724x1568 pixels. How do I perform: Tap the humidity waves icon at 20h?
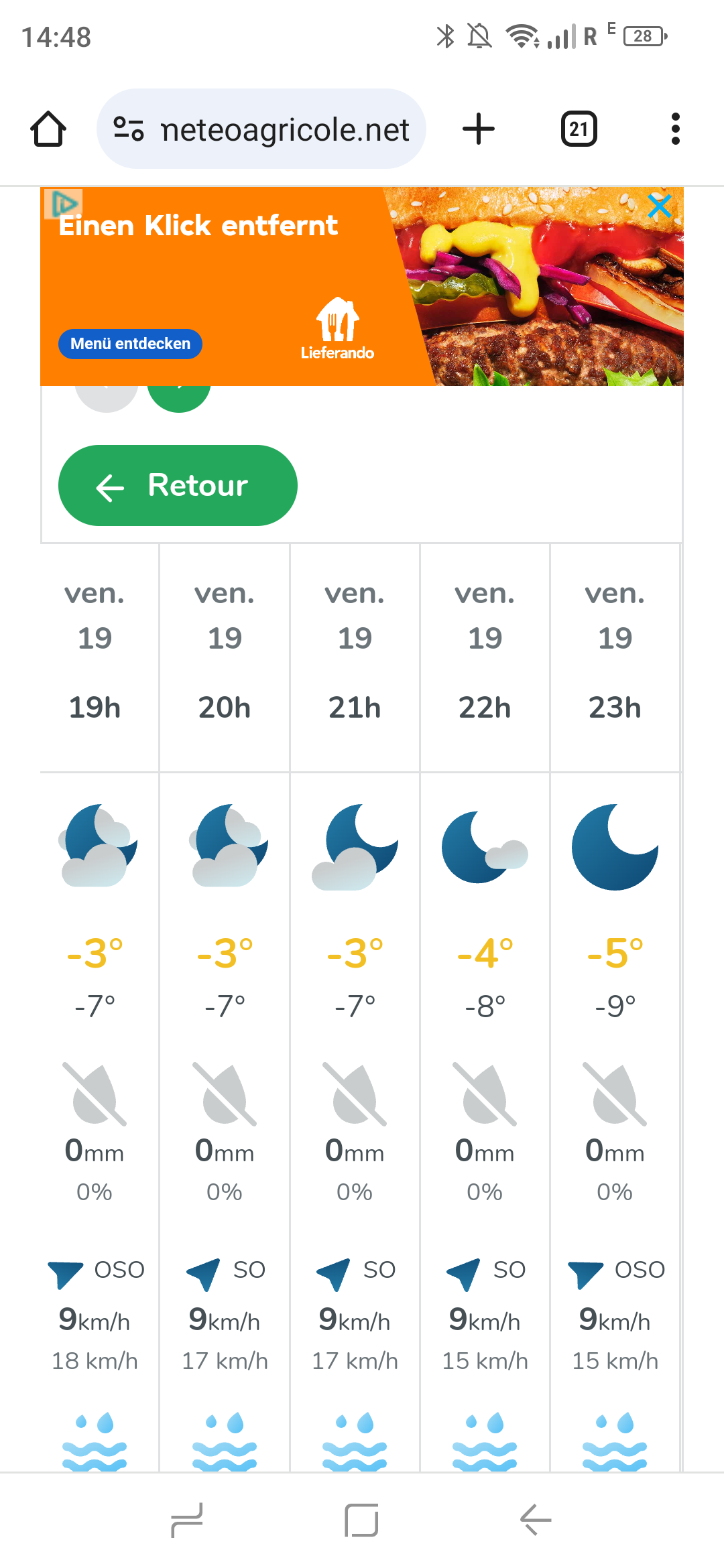point(225,1441)
